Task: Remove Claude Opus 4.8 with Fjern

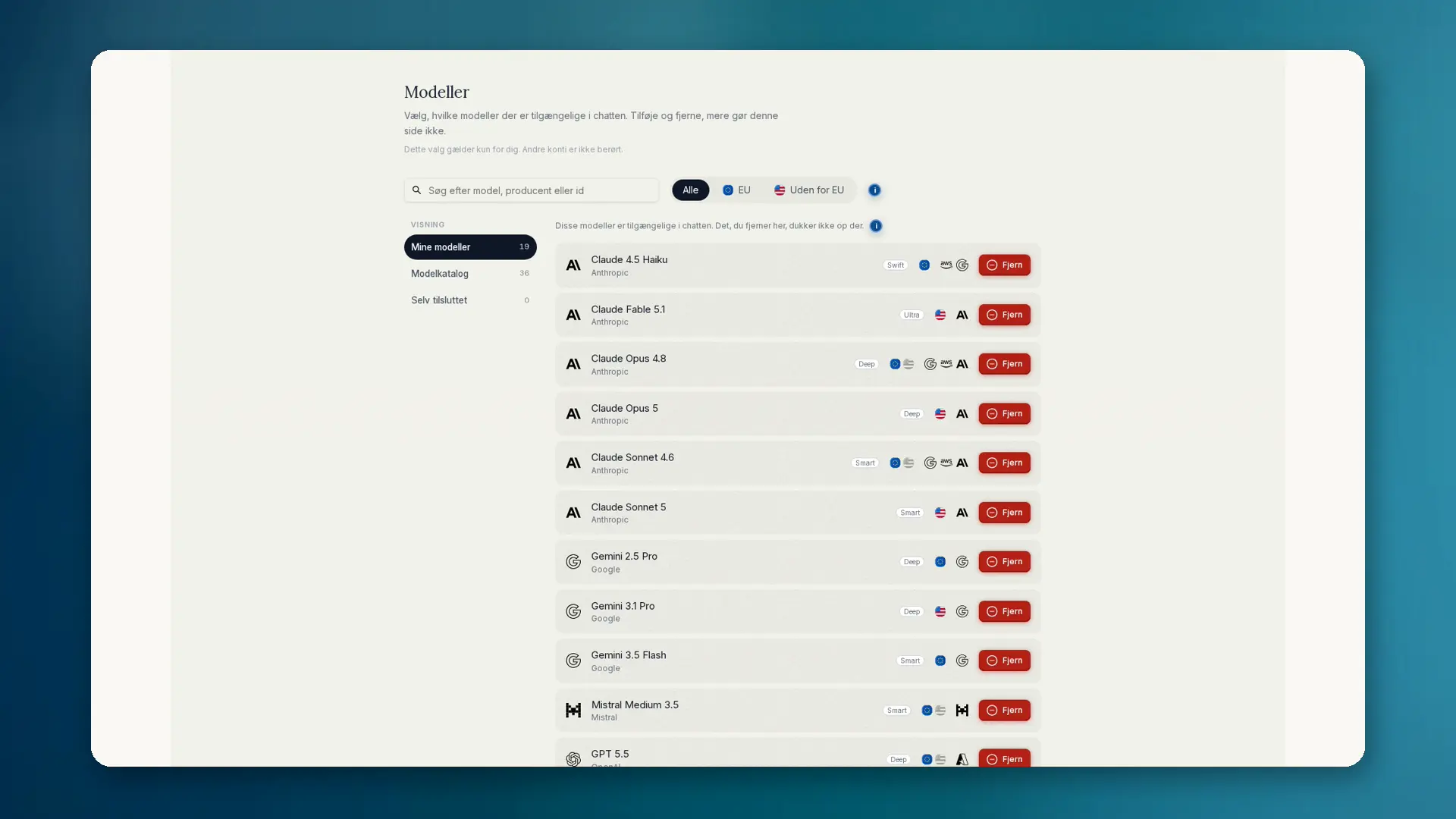Action: (1004, 364)
